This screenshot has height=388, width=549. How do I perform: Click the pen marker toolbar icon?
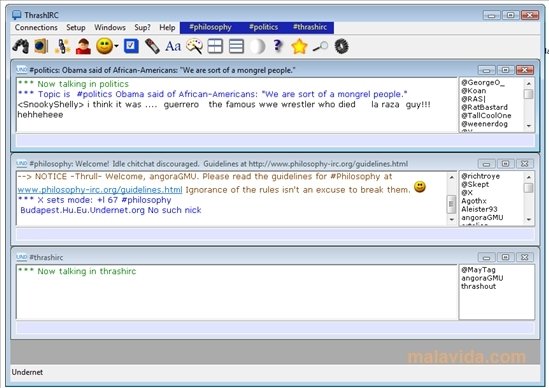pos(152,46)
